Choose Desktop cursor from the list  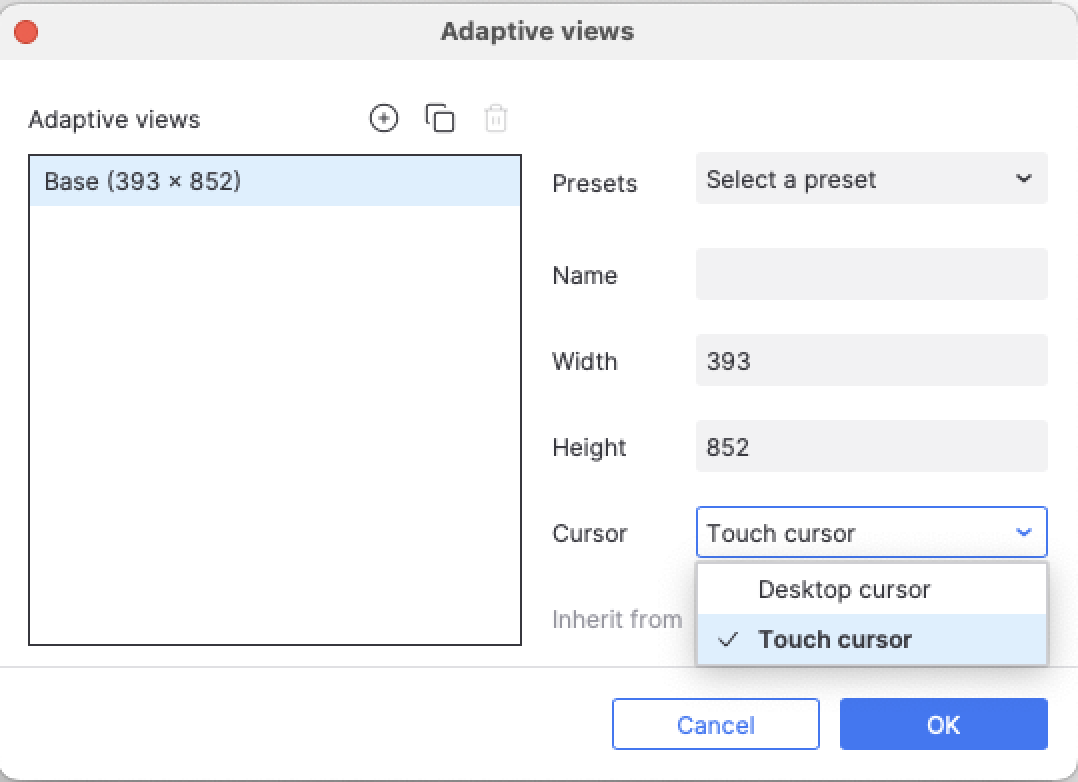pos(844,589)
